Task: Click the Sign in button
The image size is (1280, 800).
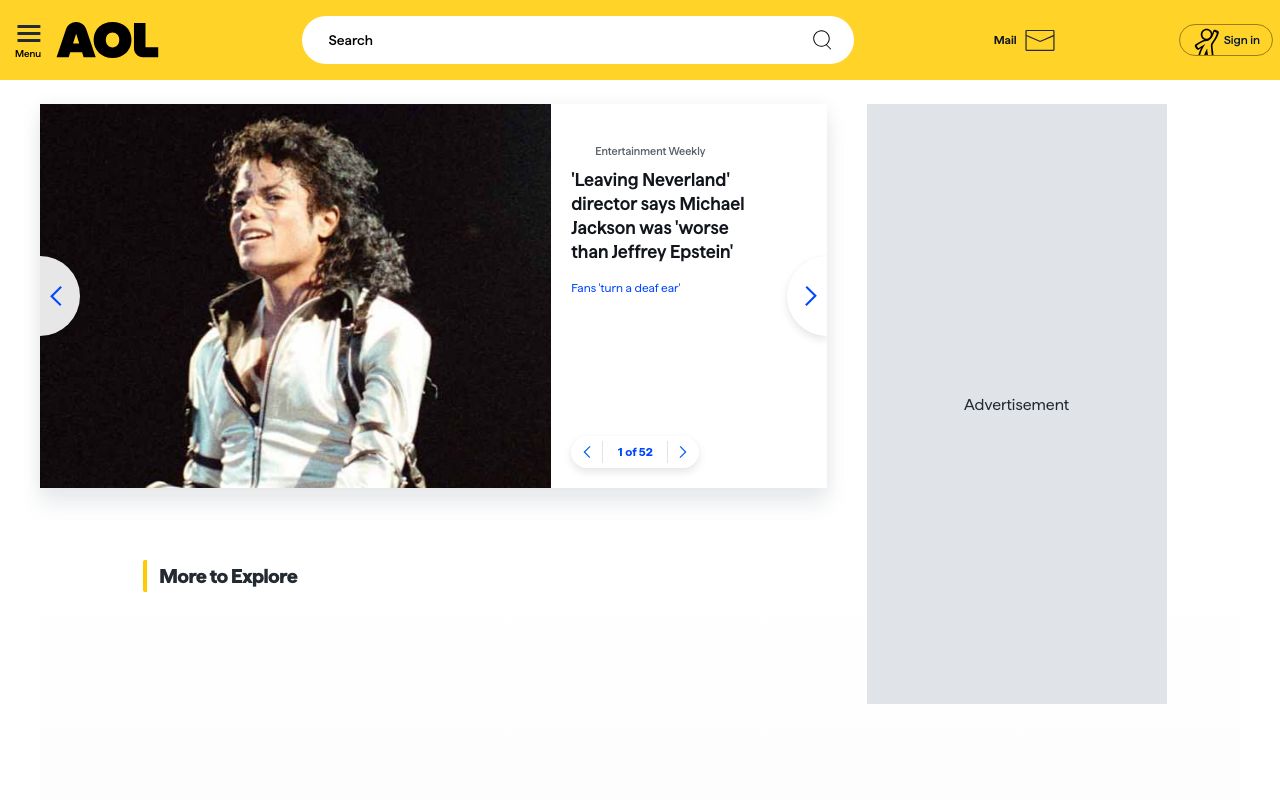Action: point(1226,40)
